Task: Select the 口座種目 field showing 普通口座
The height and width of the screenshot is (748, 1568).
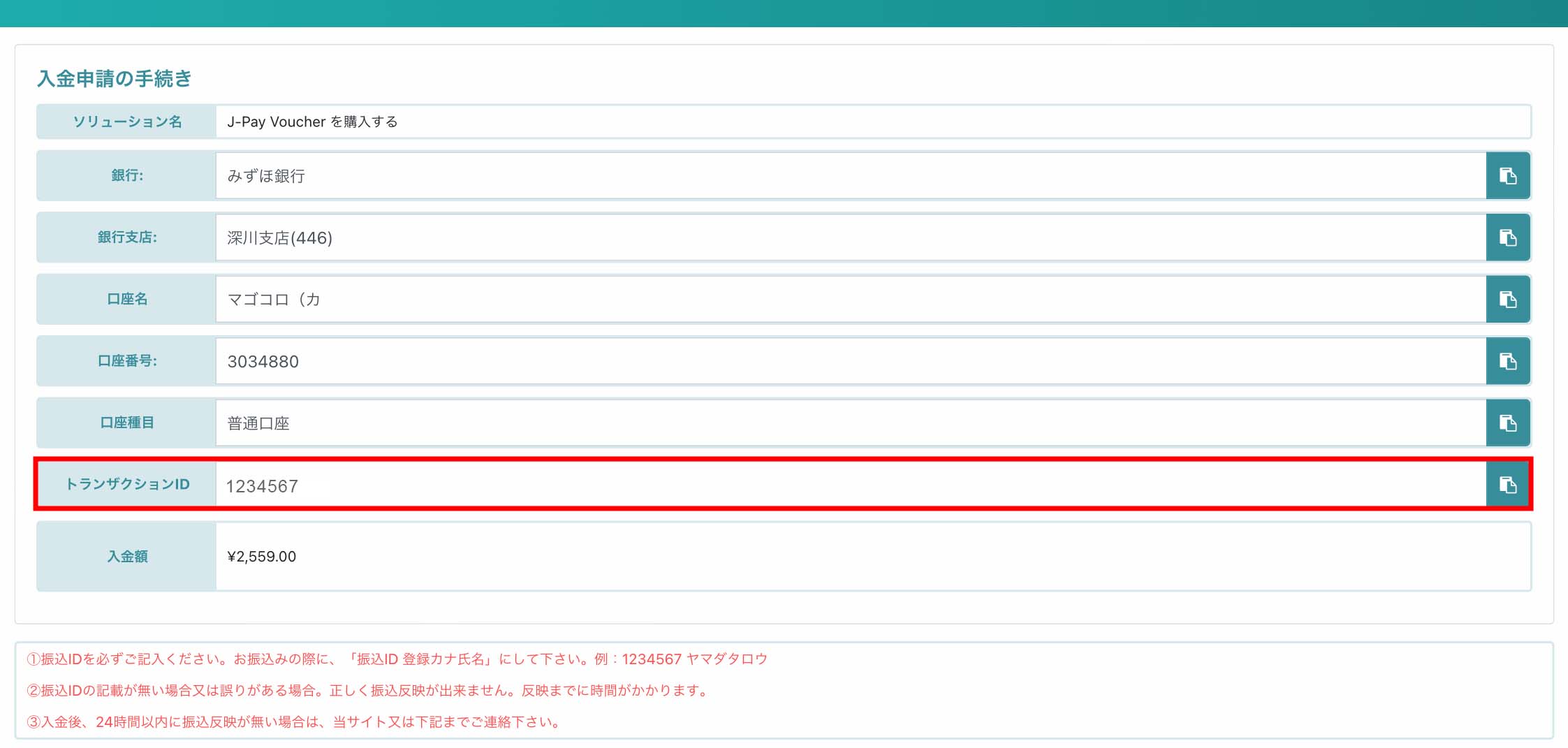Action: pos(851,423)
